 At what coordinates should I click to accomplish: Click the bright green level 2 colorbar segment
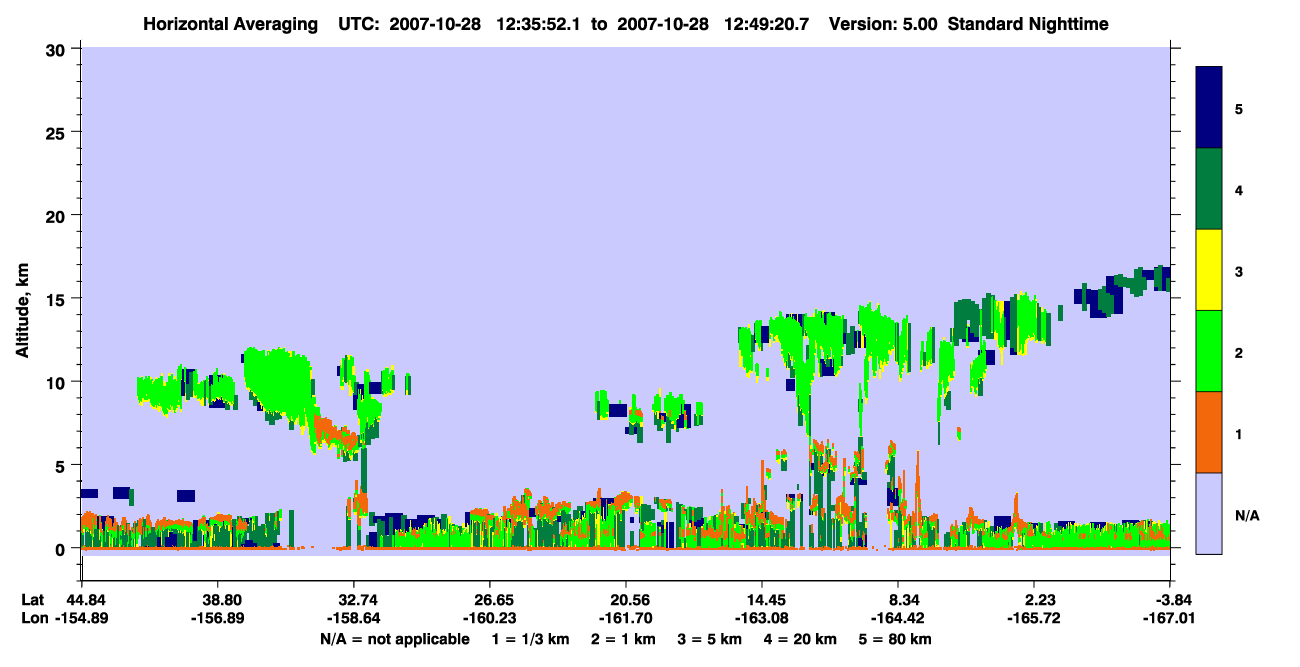tap(1209, 351)
